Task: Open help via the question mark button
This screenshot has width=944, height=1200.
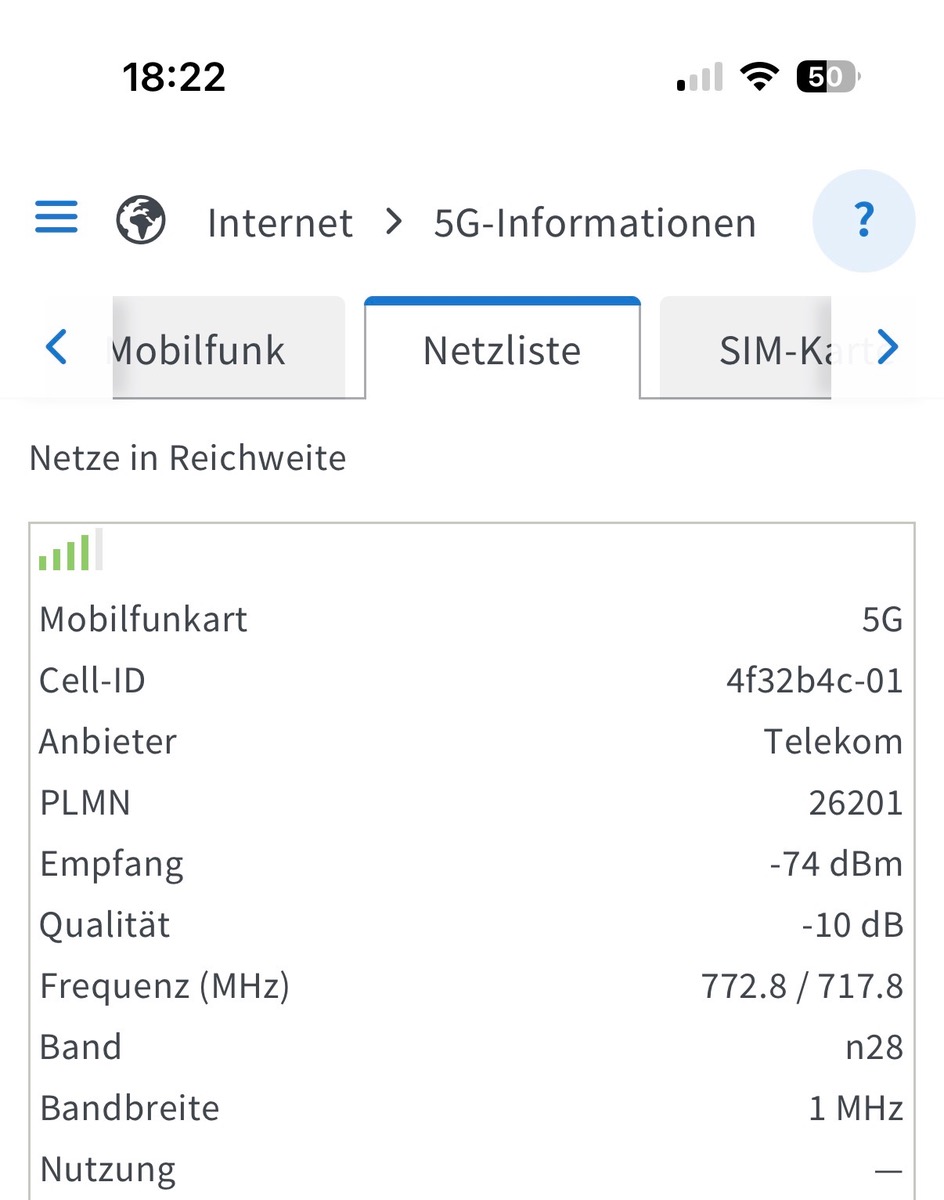Action: tap(864, 220)
